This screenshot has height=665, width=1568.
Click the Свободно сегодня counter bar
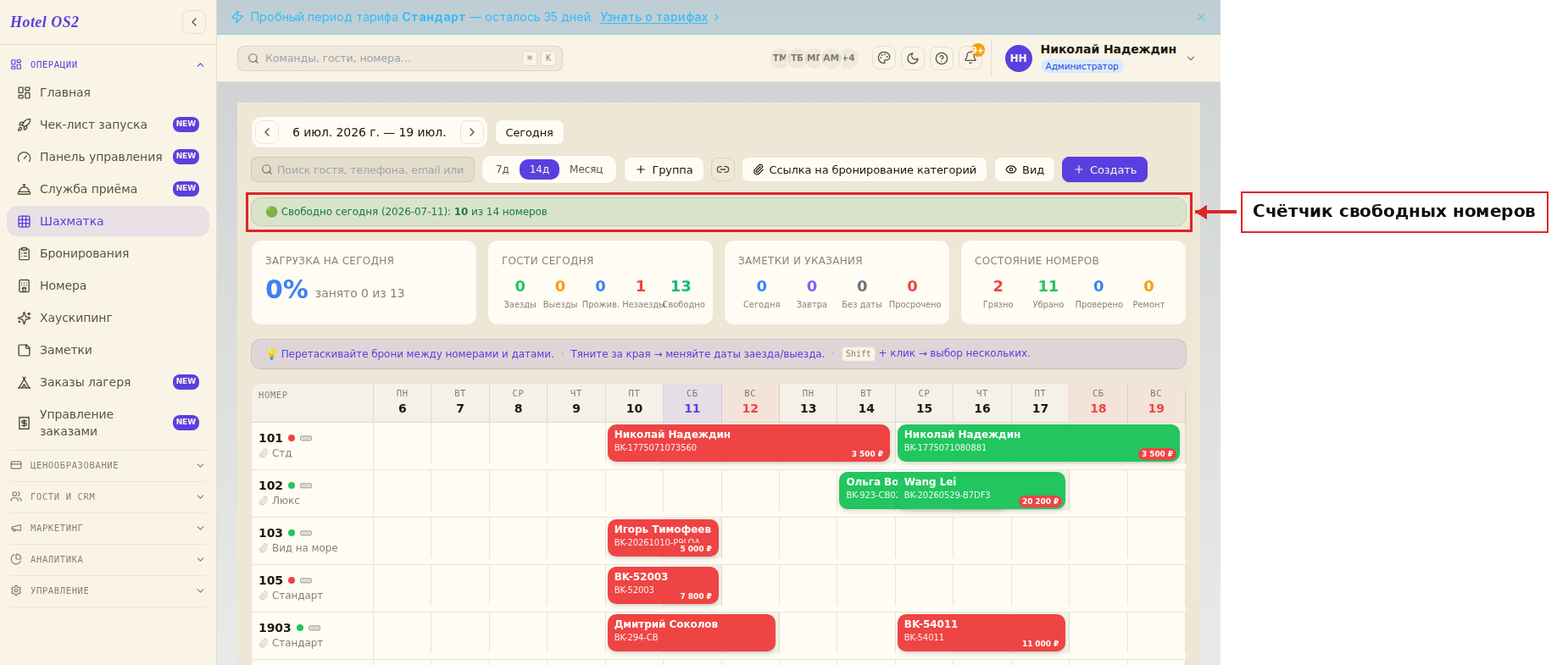pos(719,212)
